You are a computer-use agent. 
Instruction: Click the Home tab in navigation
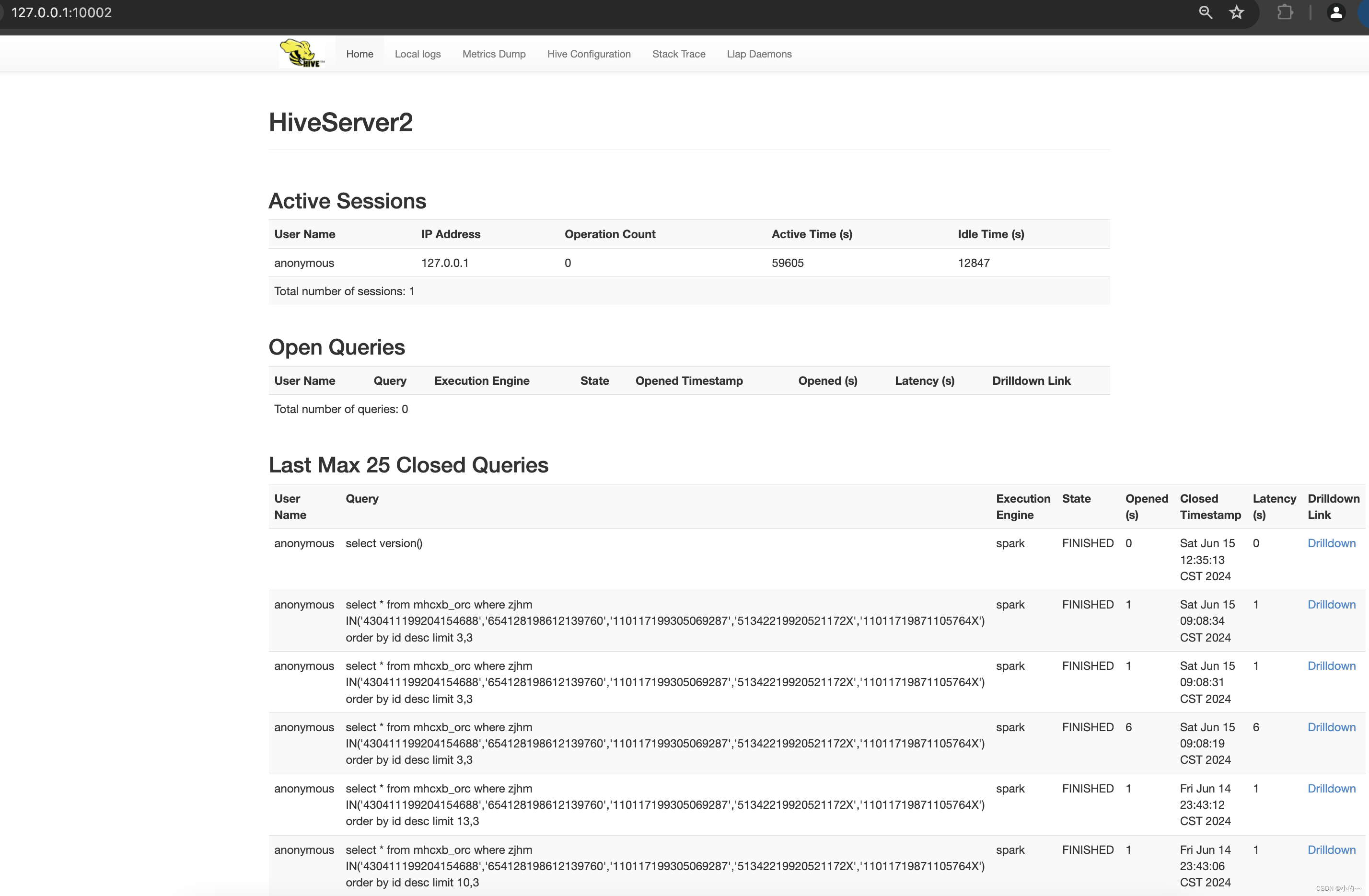tap(359, 54)
